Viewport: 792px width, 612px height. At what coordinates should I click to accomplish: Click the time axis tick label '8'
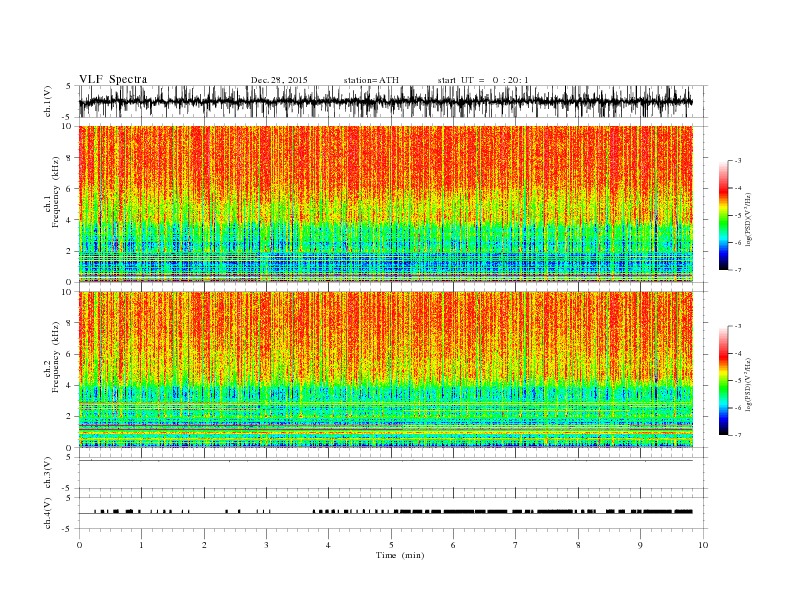pos(578,545)
